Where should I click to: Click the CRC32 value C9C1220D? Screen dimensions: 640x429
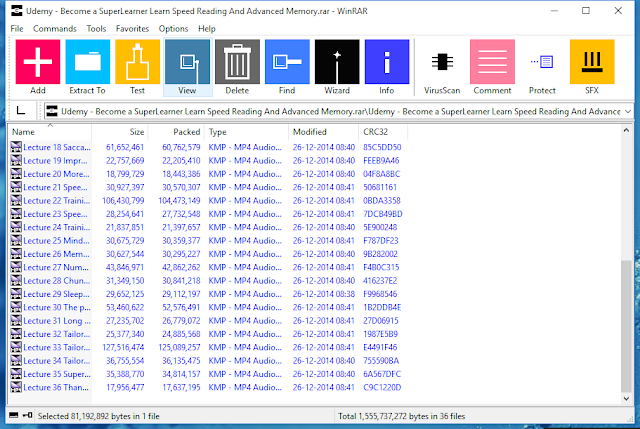[x=382, y=387]
